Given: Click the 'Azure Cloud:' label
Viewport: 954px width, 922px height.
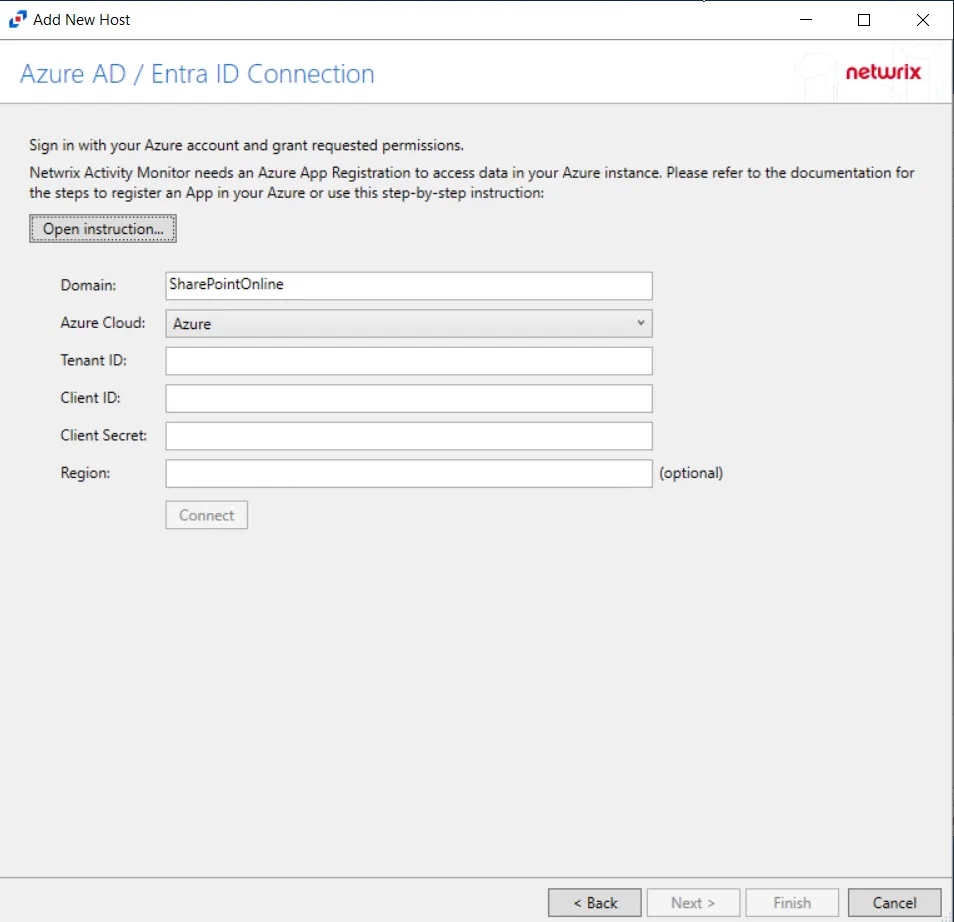Looking at the screenshot, I should [103, 323].
